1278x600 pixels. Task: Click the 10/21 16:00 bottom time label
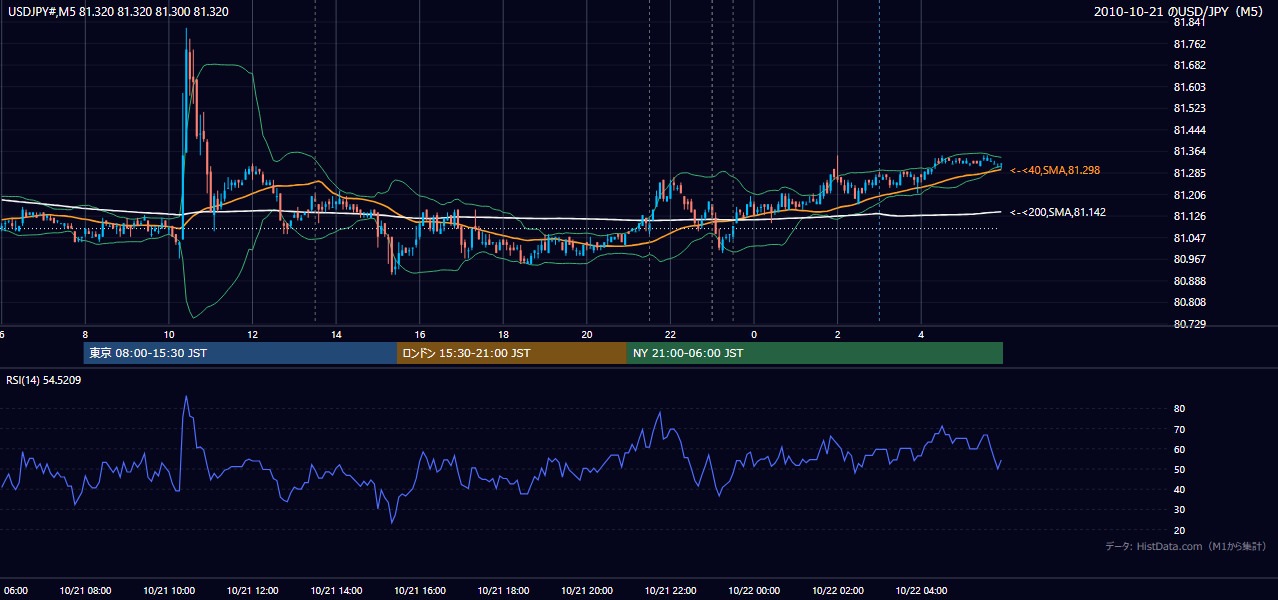420,591
